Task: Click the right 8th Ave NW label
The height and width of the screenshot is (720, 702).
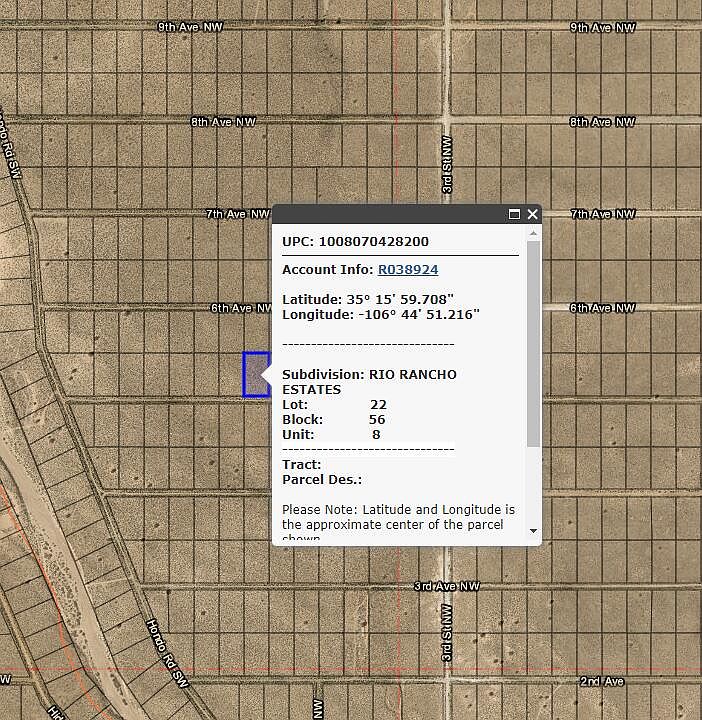Action: (602, 122)
